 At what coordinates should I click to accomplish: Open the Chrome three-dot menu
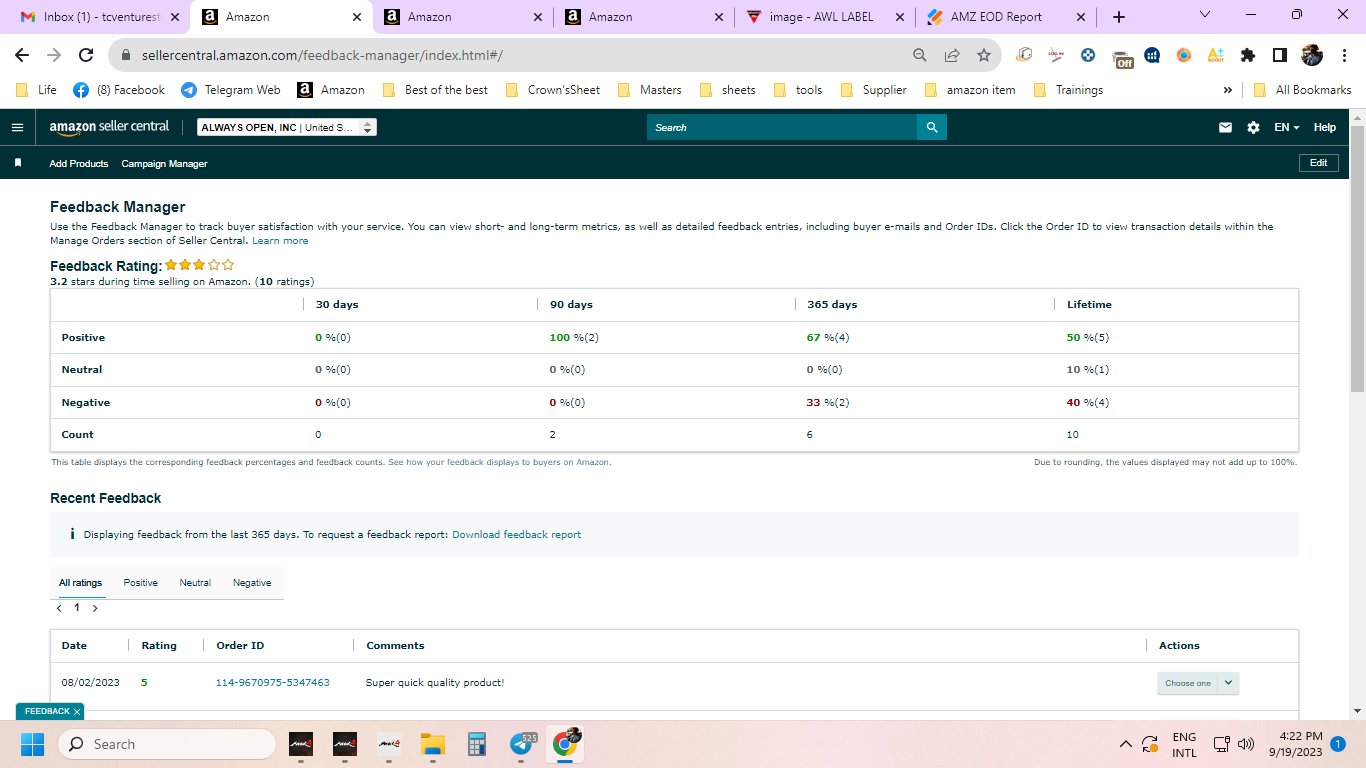(x=1342, y=55)
